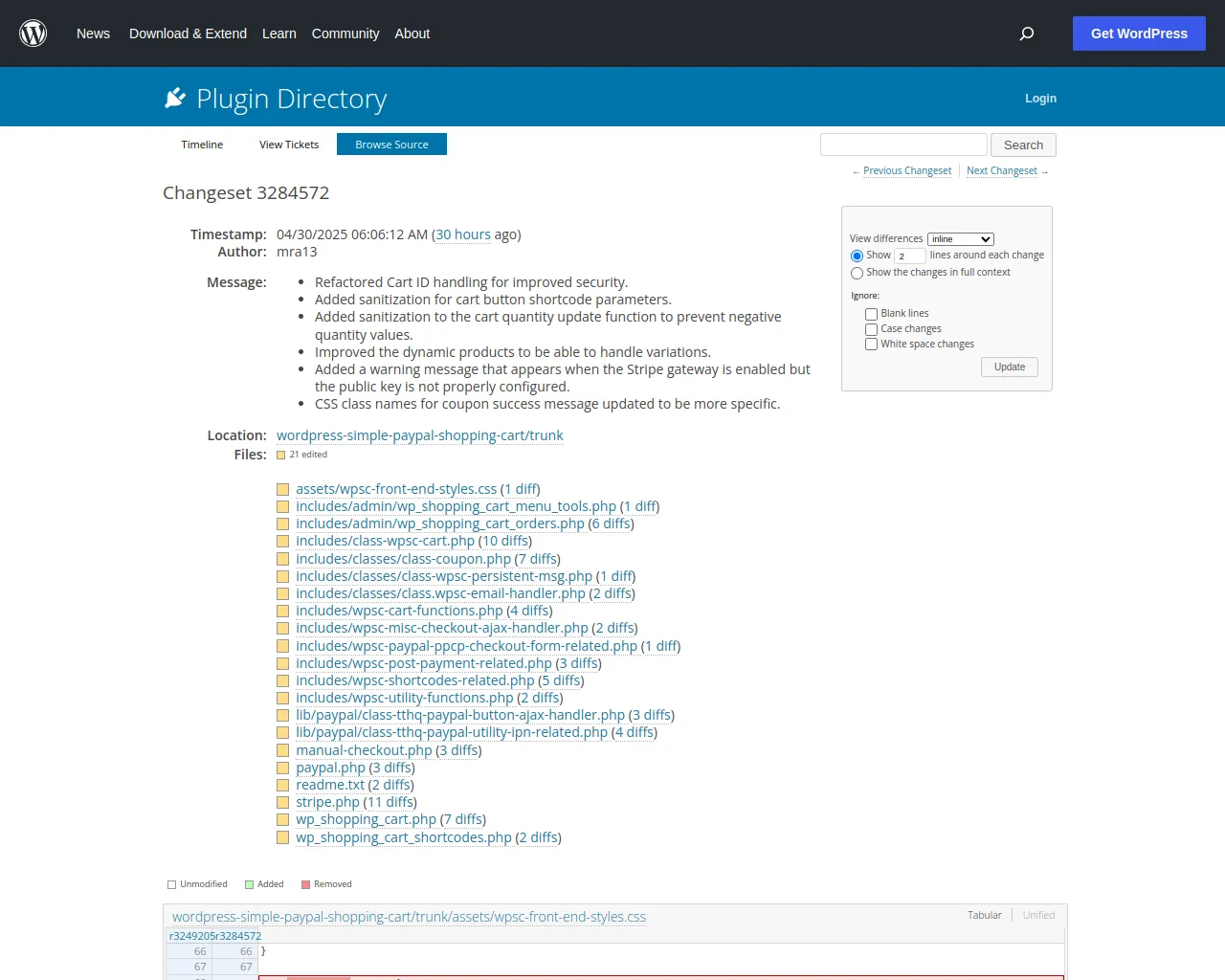Open the Learn menu item
The image size is (1225, 980).
pos(279,33)
